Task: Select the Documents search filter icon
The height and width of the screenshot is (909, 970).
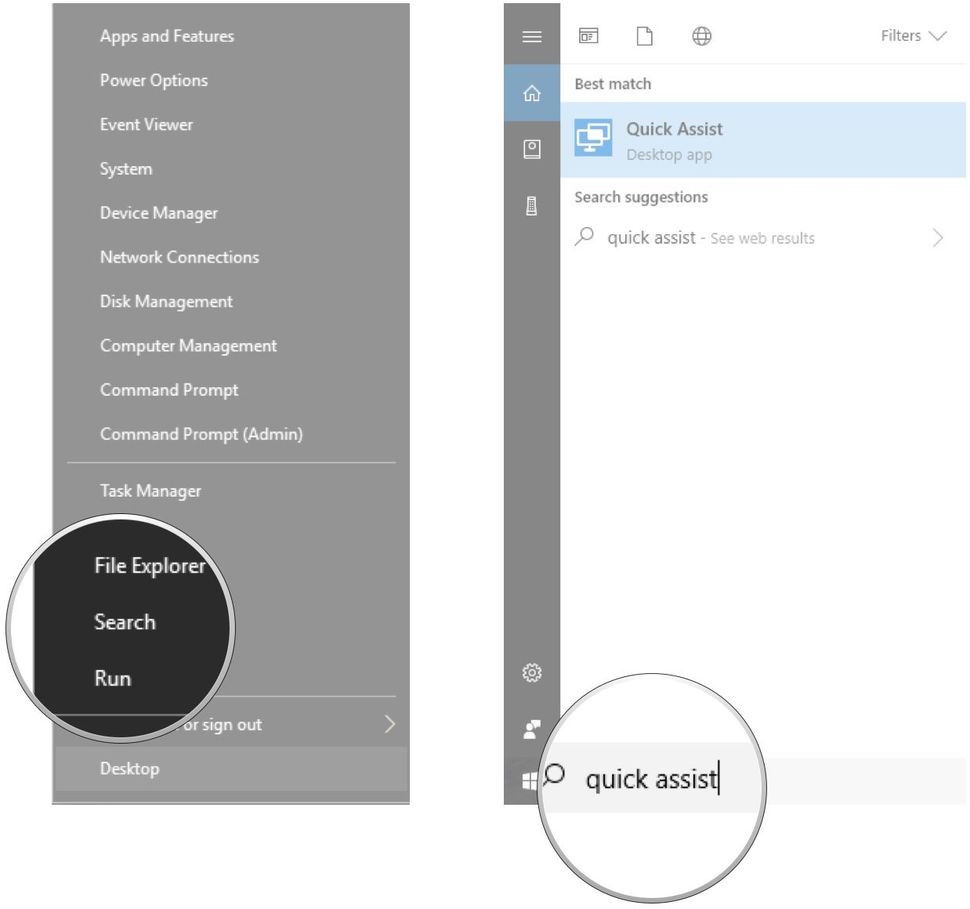Action: pyautogui.click(x=645, y=36)
